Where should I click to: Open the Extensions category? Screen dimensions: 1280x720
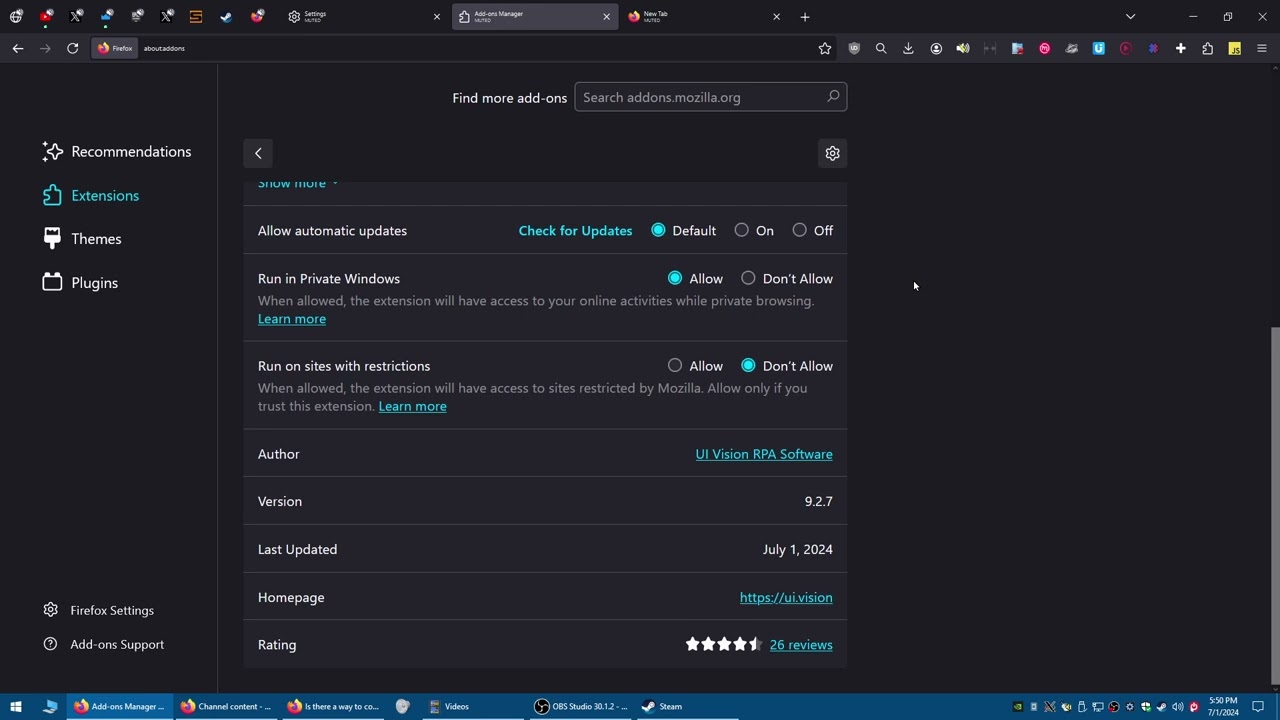[90, 196]
